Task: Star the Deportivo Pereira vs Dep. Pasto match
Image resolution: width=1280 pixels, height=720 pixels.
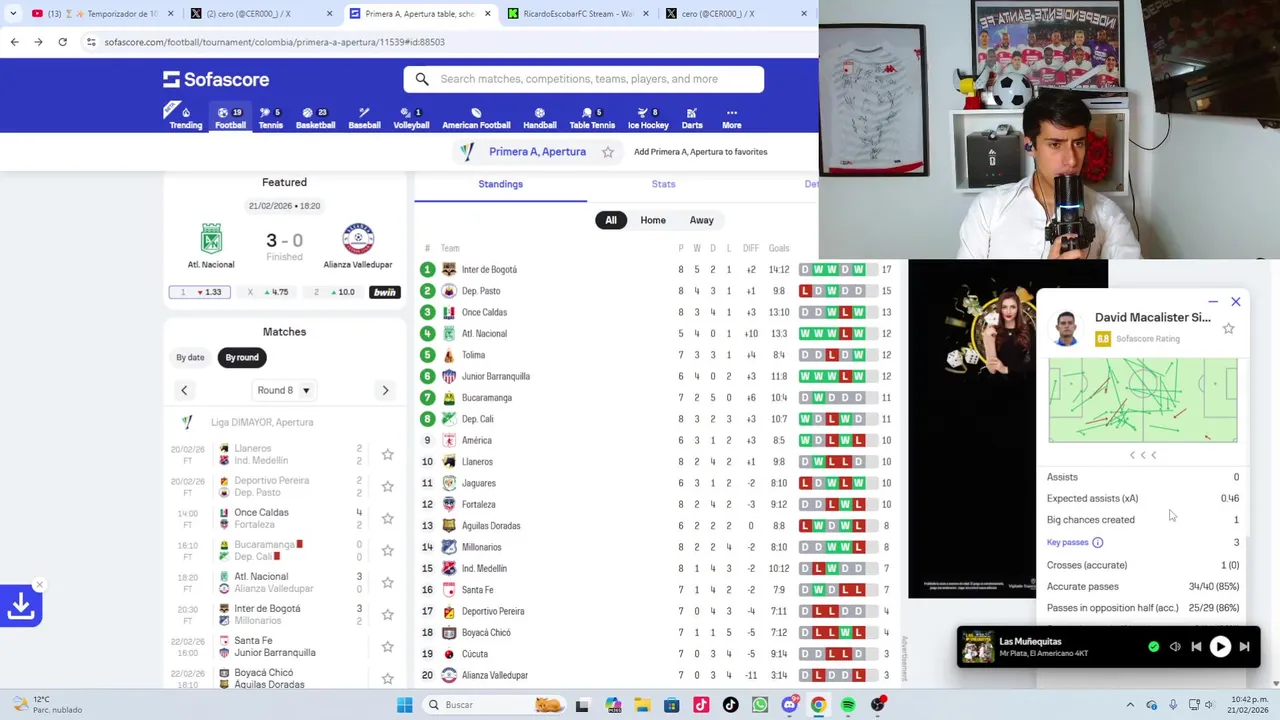Action: pyautogui.click(x=387, y=487)
